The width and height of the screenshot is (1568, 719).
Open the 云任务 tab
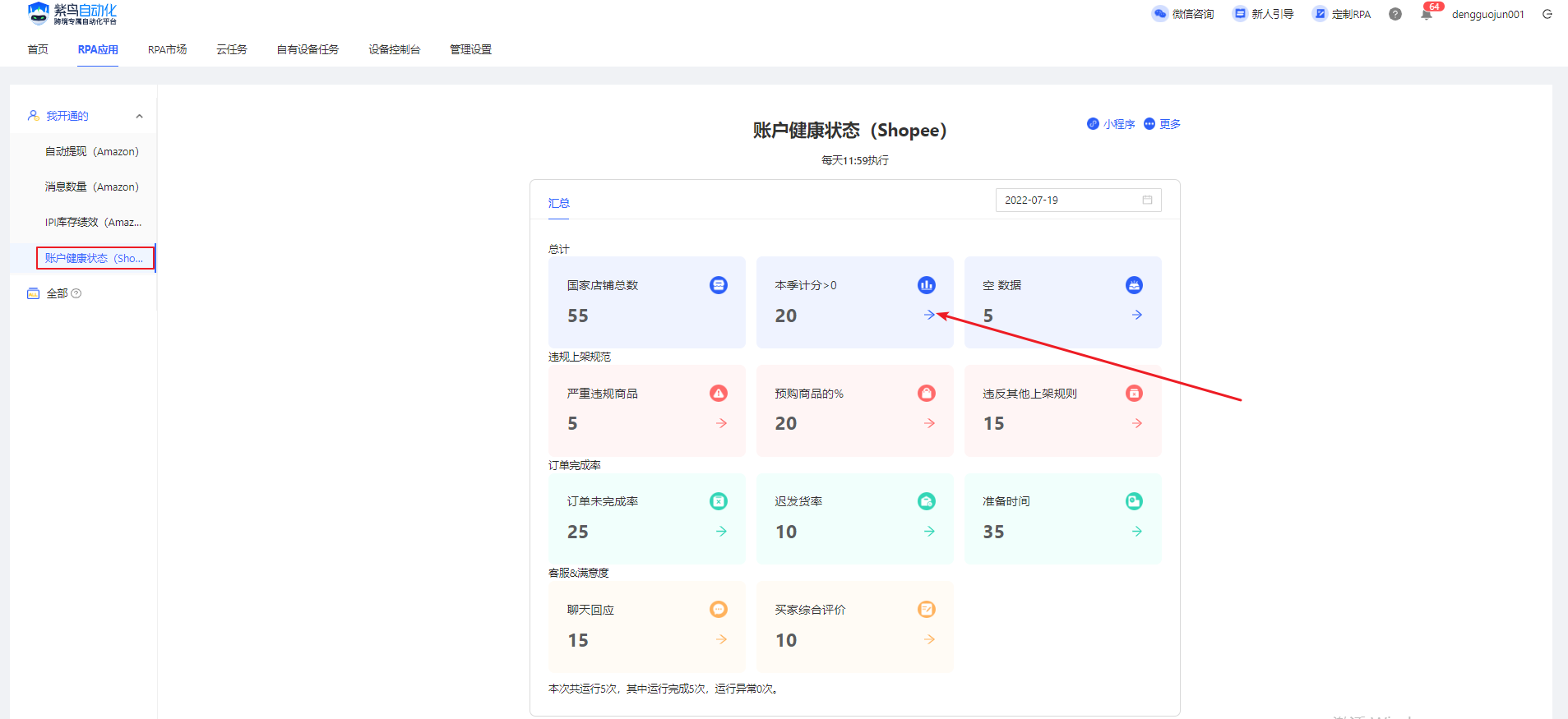(x=232, y=49)
